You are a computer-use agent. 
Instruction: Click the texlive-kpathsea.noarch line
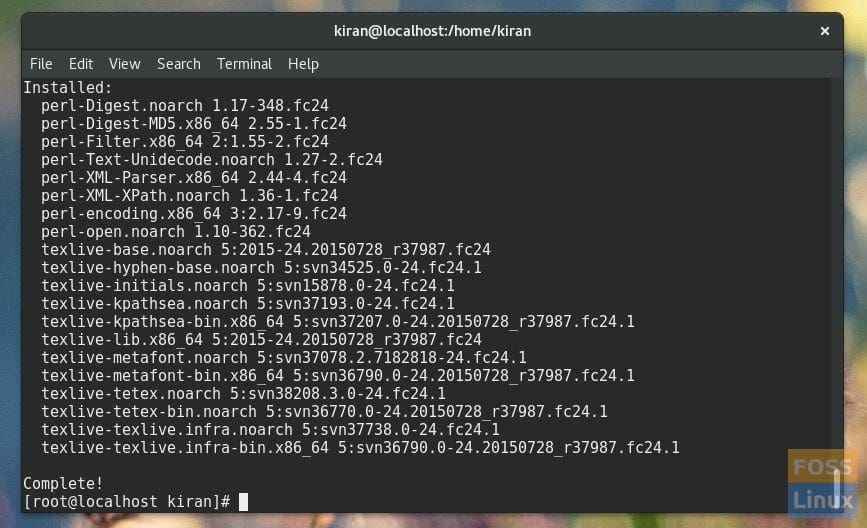tap(248, 304)
